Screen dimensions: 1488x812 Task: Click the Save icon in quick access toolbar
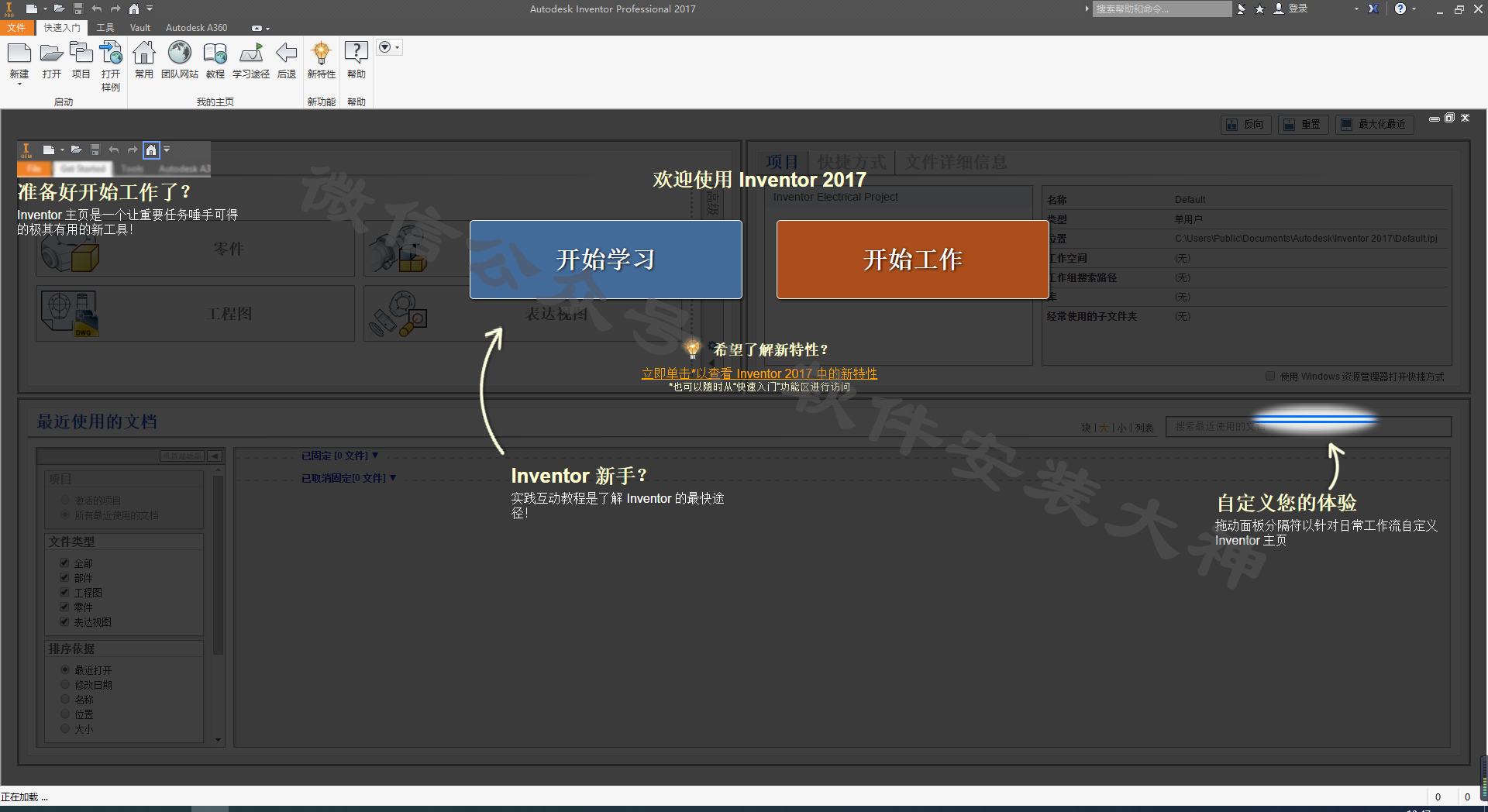click(x=78, y=9)
